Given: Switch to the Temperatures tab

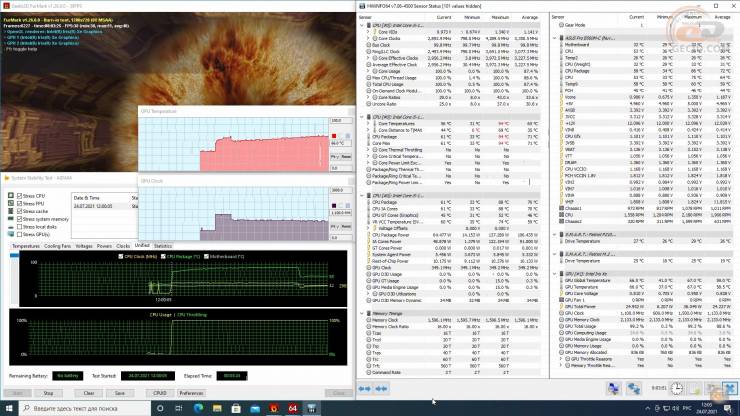Looking at the screenshot, I should 25,246.
